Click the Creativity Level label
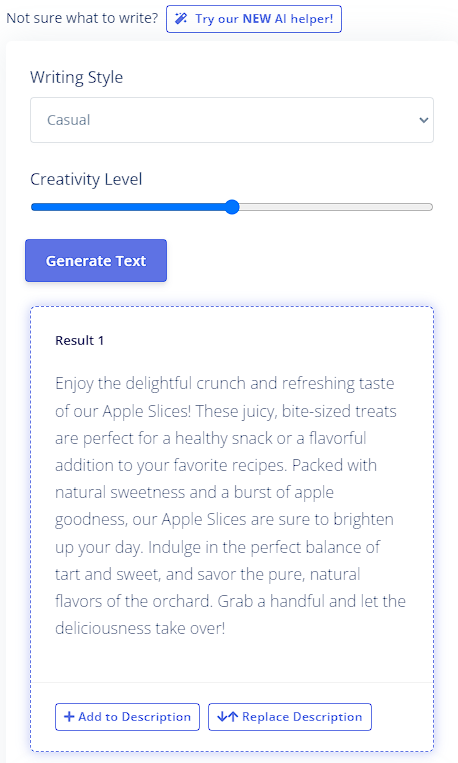 click(x=86, y=179)
